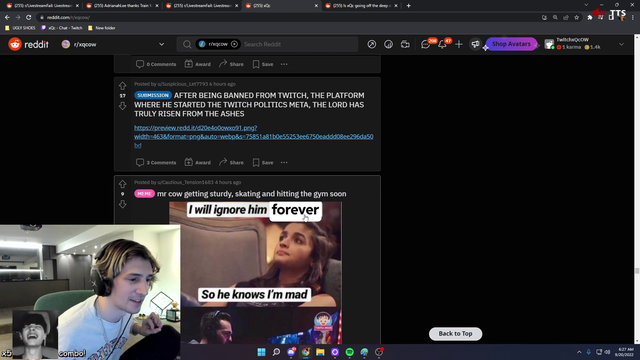Open the Popular arrow icon in header
The image size is (640, 360).
pos(371,44)
